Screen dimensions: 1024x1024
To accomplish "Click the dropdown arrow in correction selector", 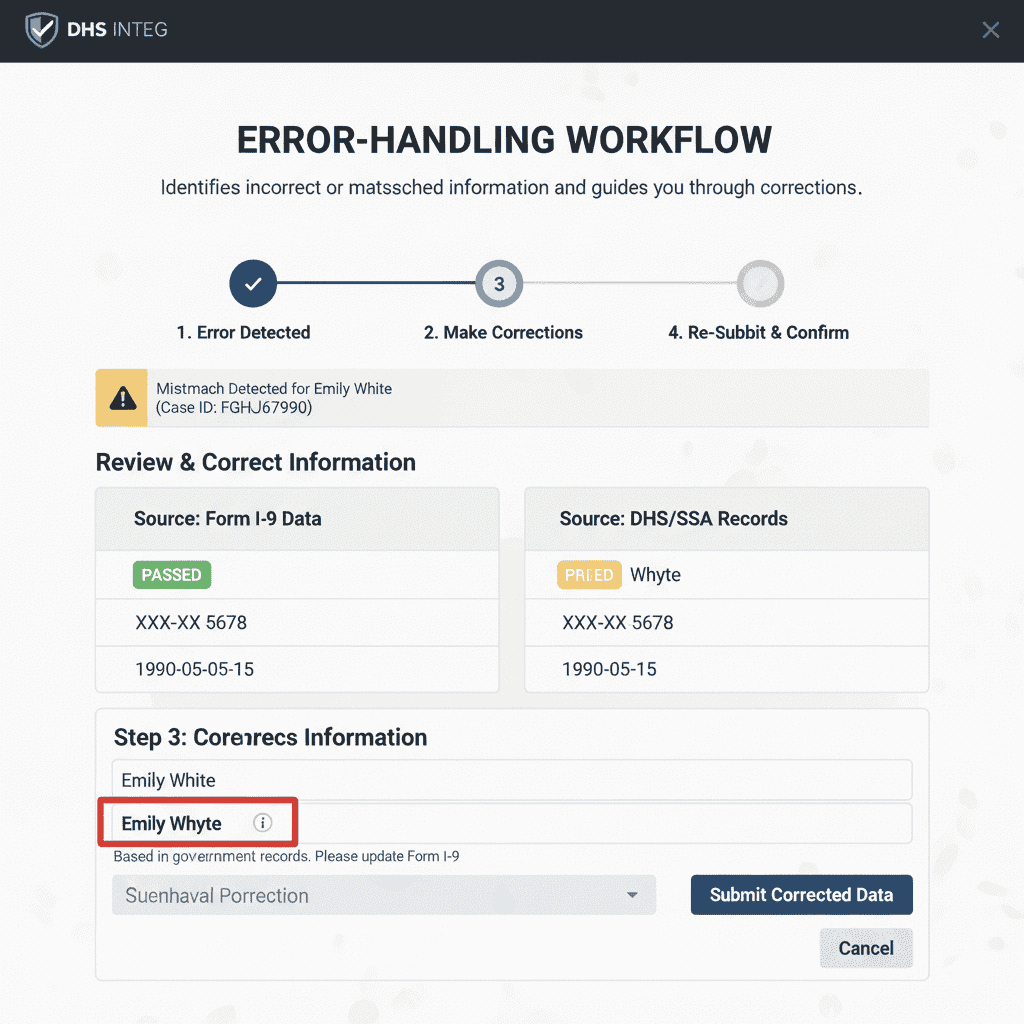I will [632, 895].
